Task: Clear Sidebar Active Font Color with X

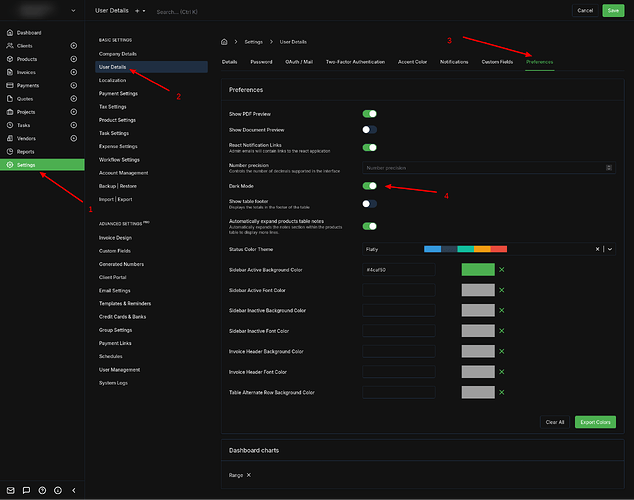Action: point(501,290)
